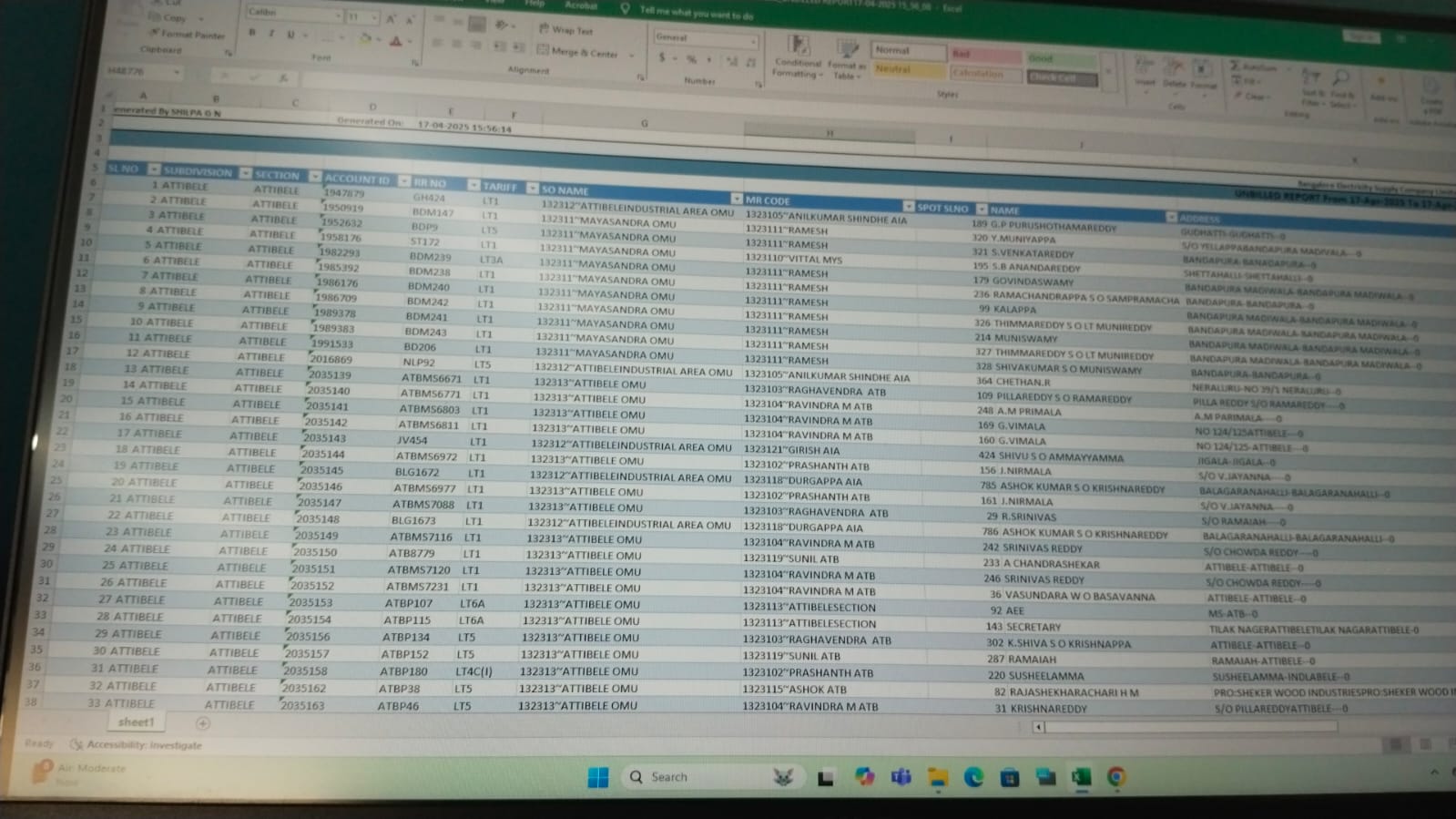Open the font name Calibri dropdown
The image size is (1456, 819).
[x=338, y=15]
